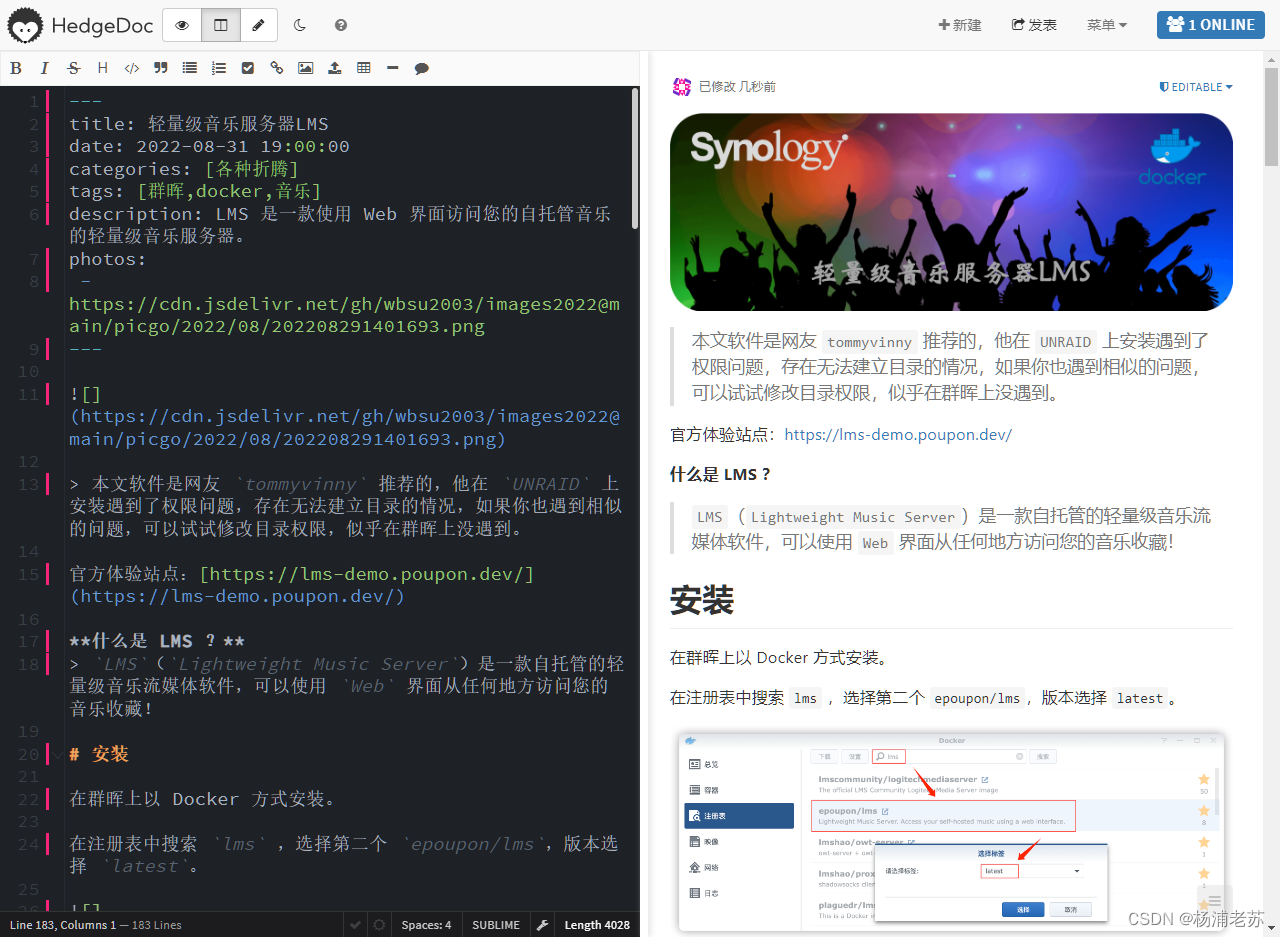Insert a comment with the speech bubble icon
The image size is (1280, 937).
point(421,68)
